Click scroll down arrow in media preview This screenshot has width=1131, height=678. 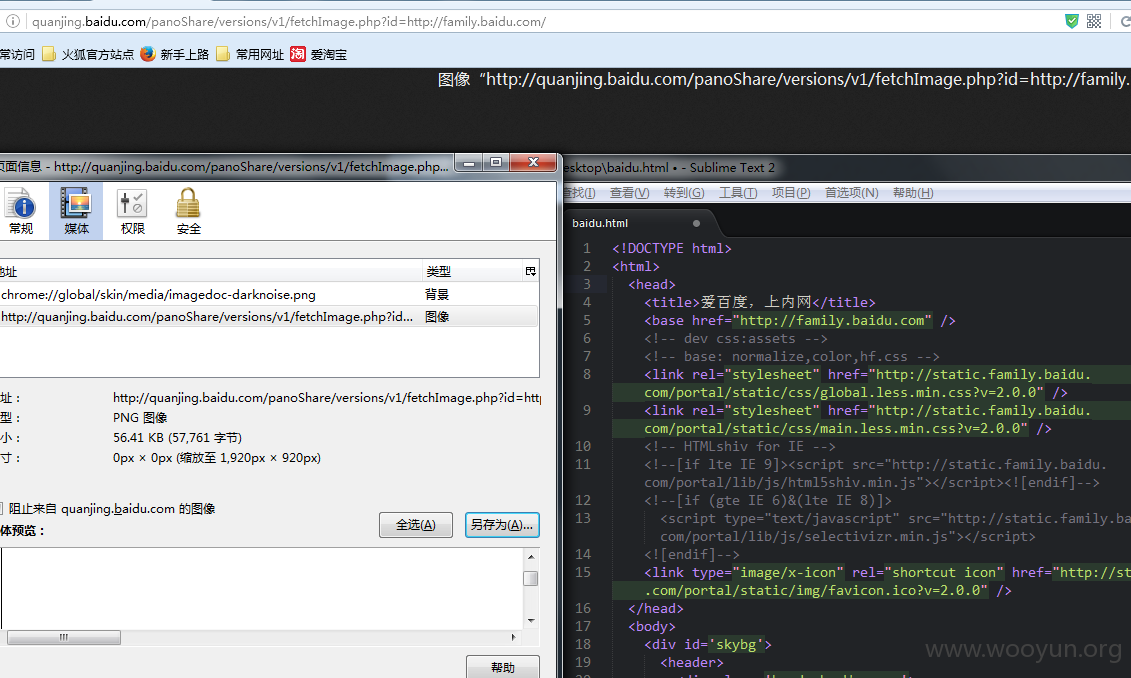tap(531, 620)
